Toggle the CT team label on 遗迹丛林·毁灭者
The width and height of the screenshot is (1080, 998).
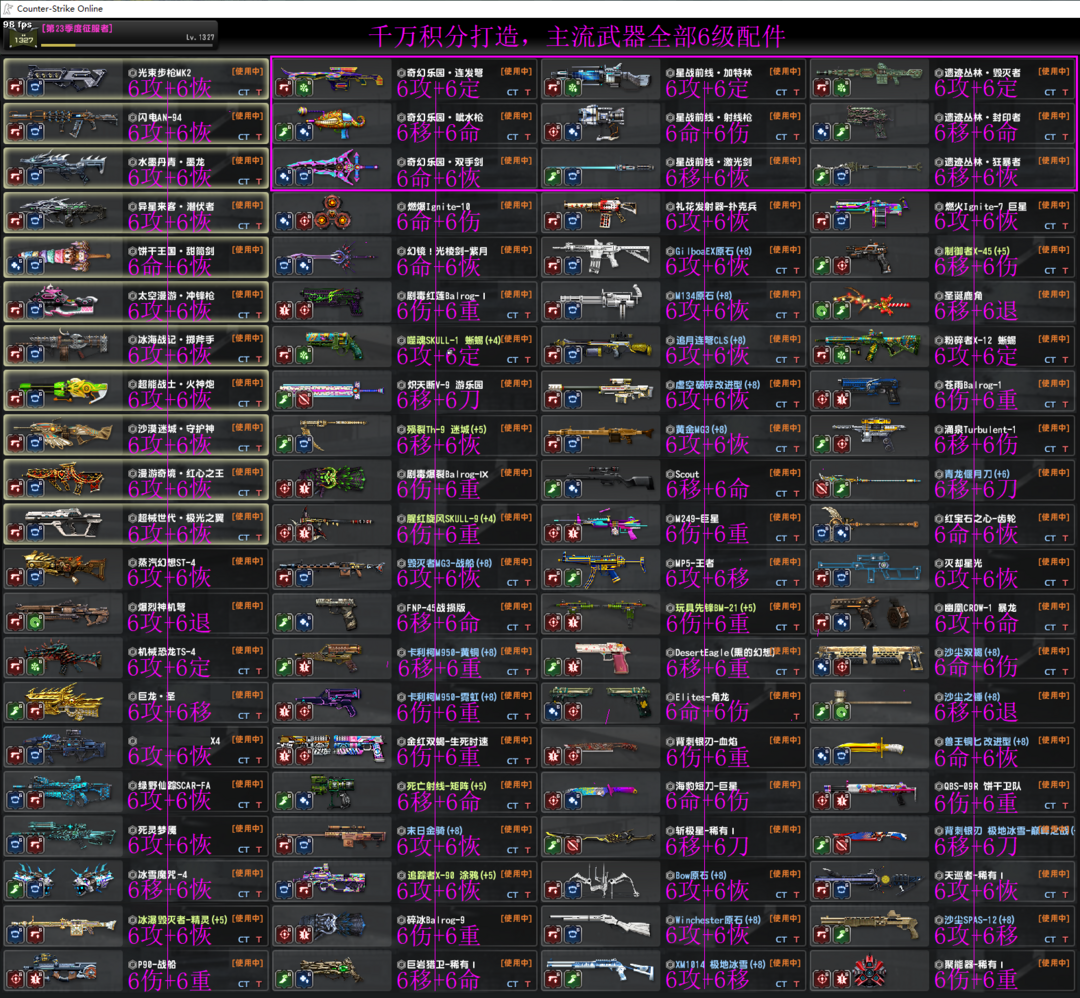click(1050, 92)
